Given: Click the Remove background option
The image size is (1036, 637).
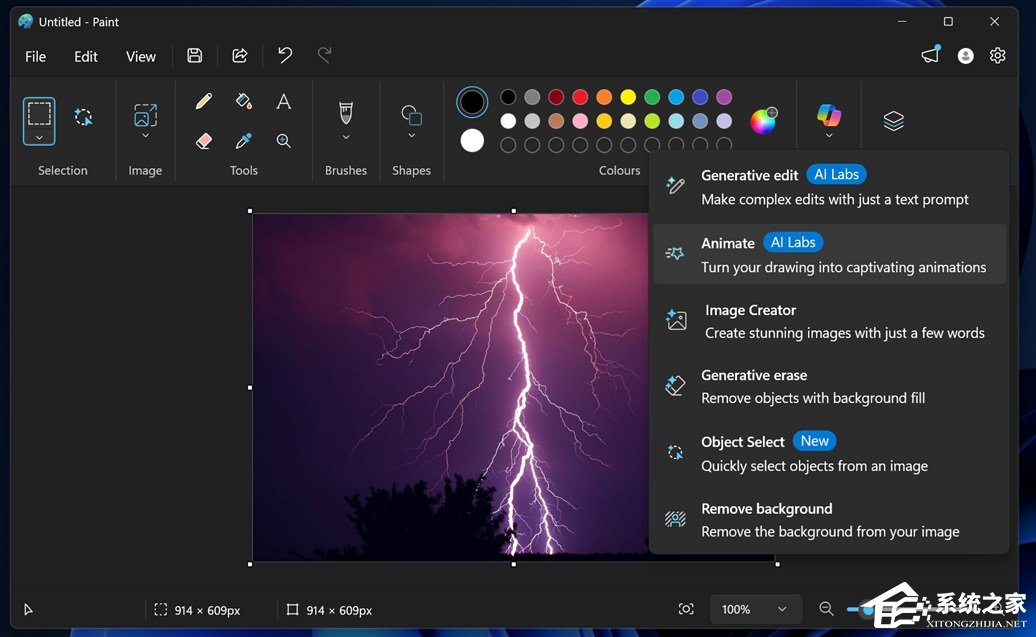Looking at the screenshot, I should pyautogui.click(x=766, y=508).
